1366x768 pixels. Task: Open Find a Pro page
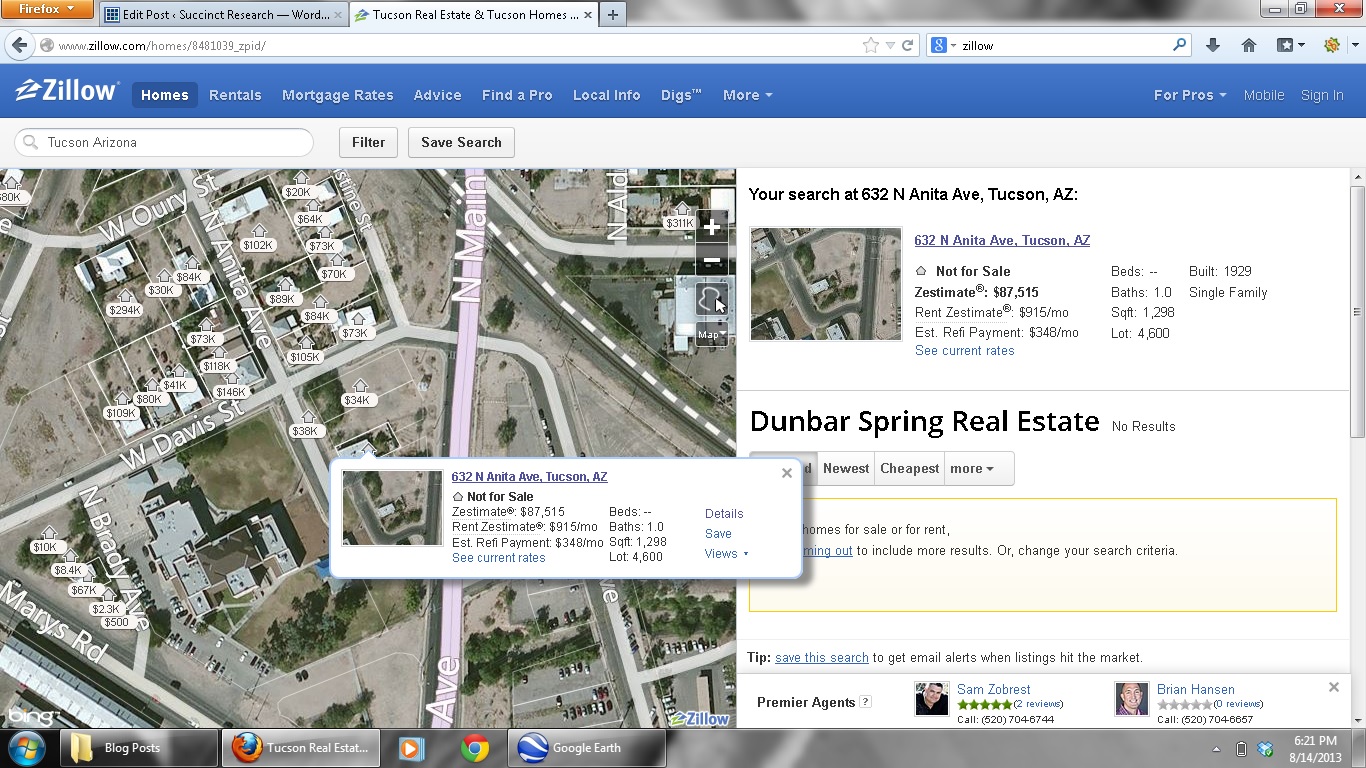(x=517, y=95)
